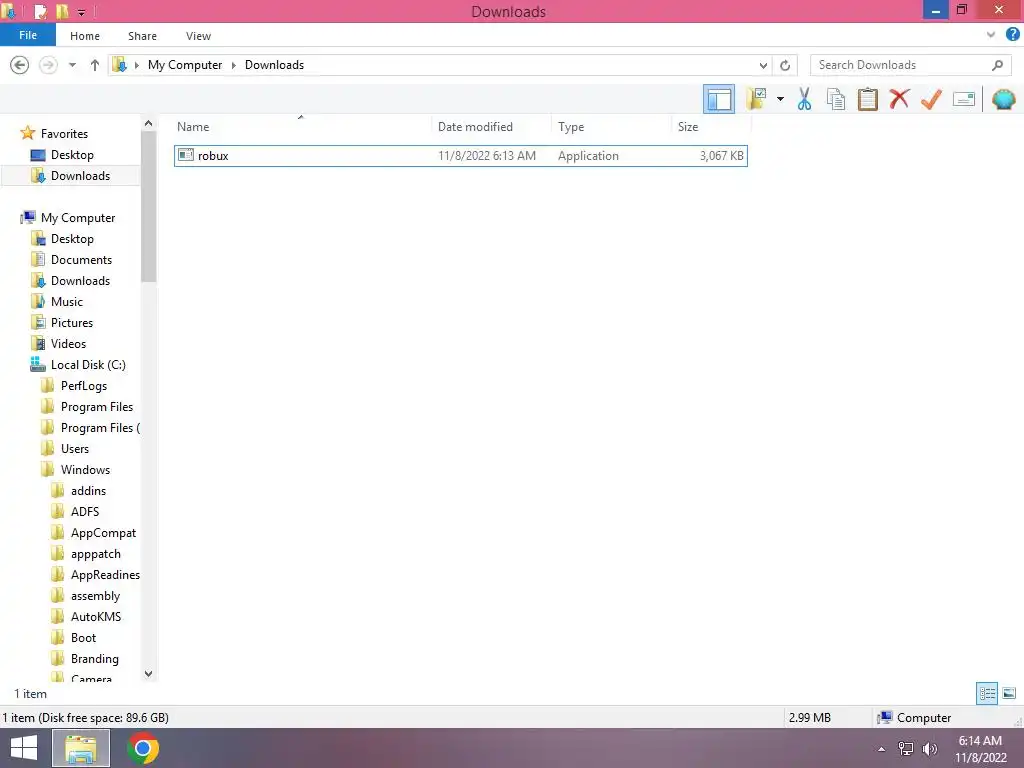Refresh the folder view
Image resolution: width=1024 pixels, height=768 pixels.
pos(785,65)
